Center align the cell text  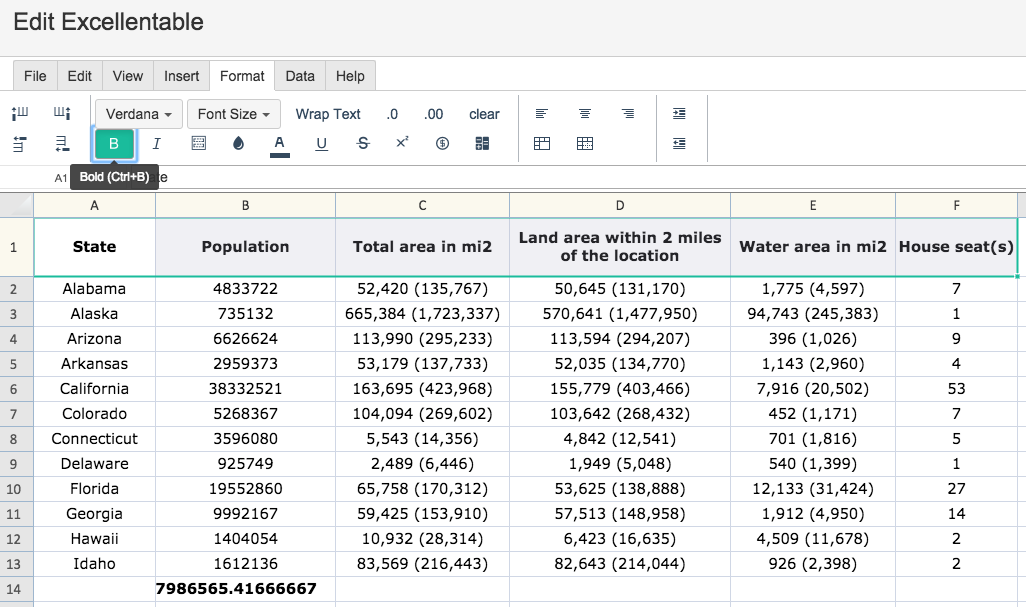coord(585,114)
